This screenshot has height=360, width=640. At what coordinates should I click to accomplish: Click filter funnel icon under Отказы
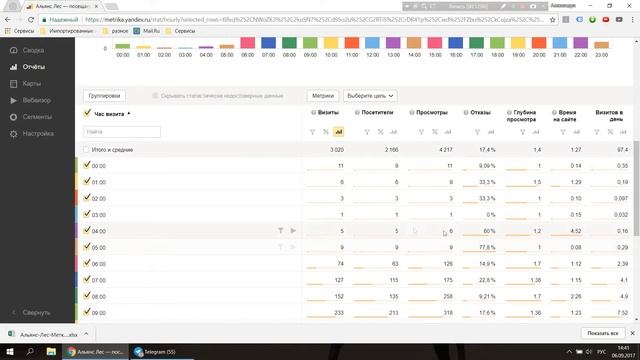(478, 132)
